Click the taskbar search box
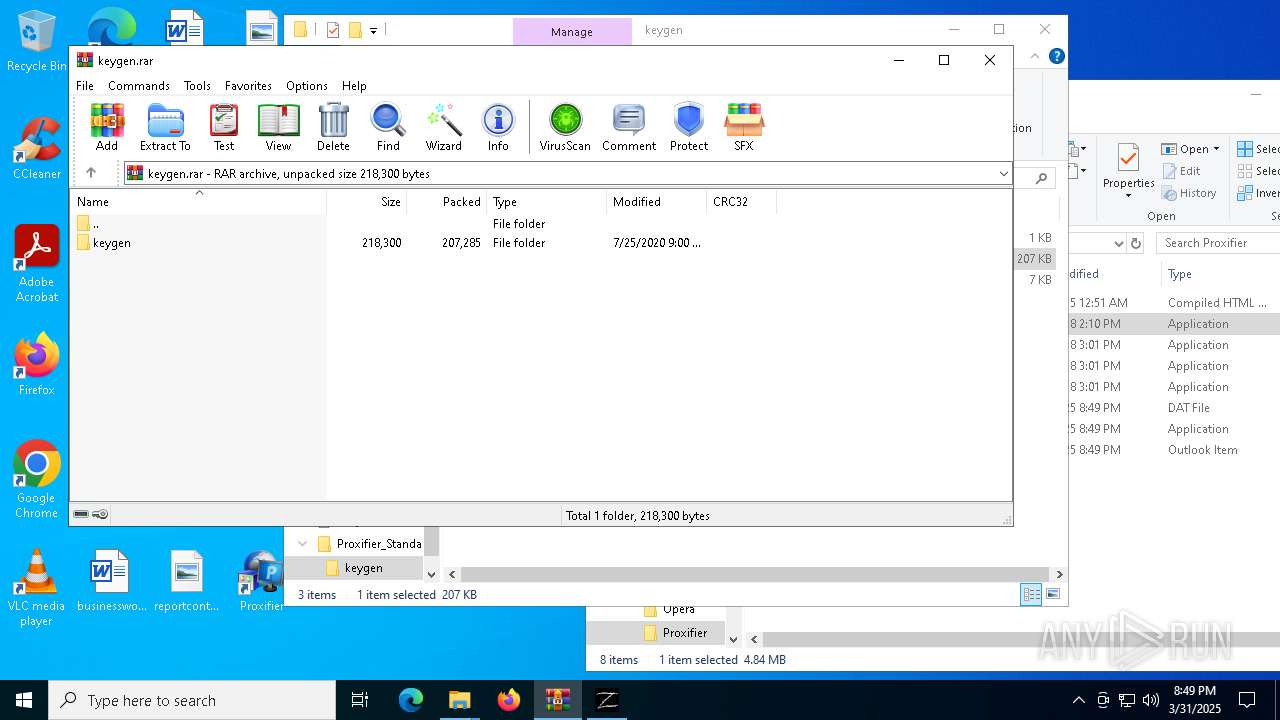1280x720 pixels. click(x=192, y=700)
